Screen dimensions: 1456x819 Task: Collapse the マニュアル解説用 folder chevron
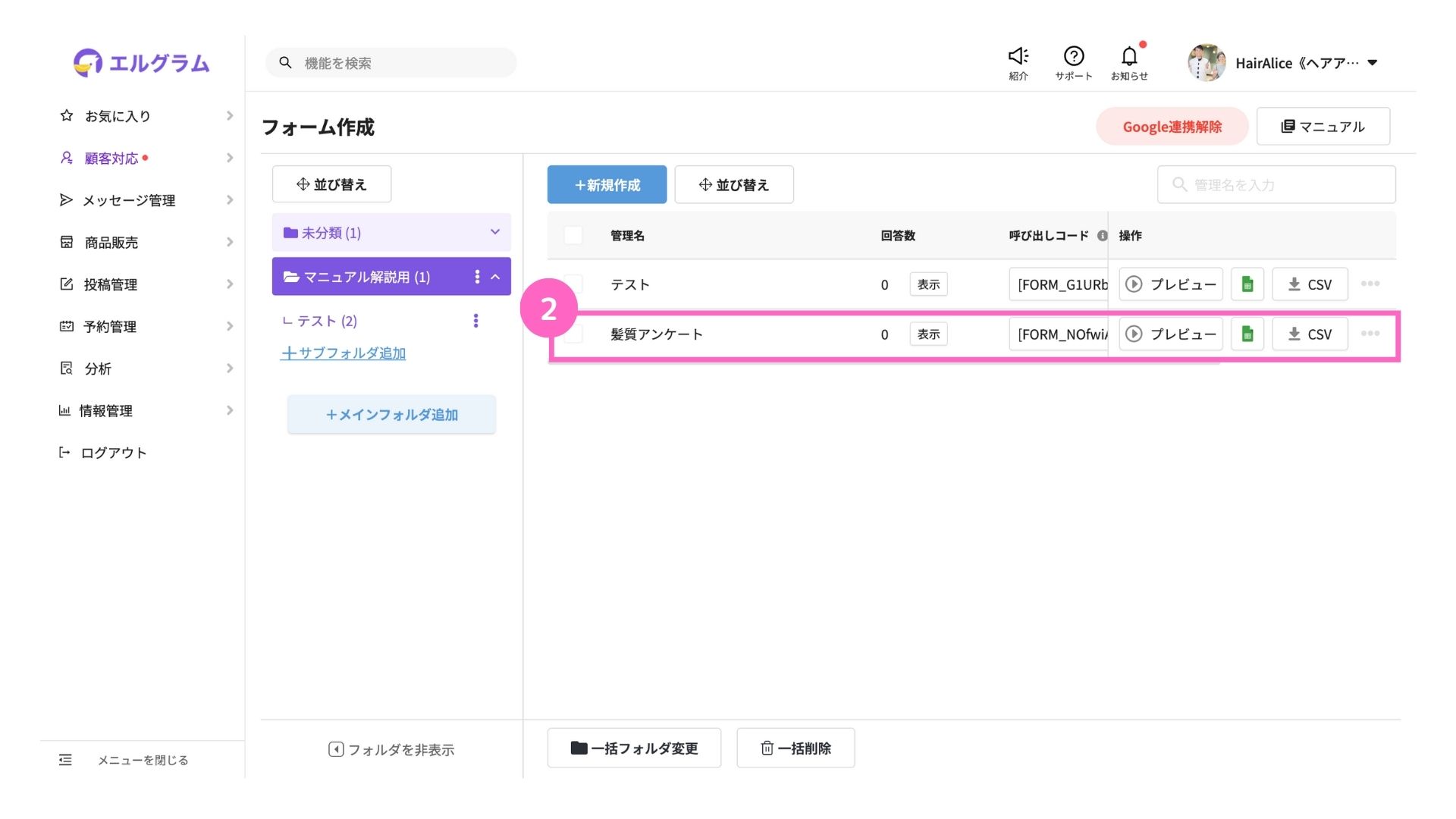496,277
